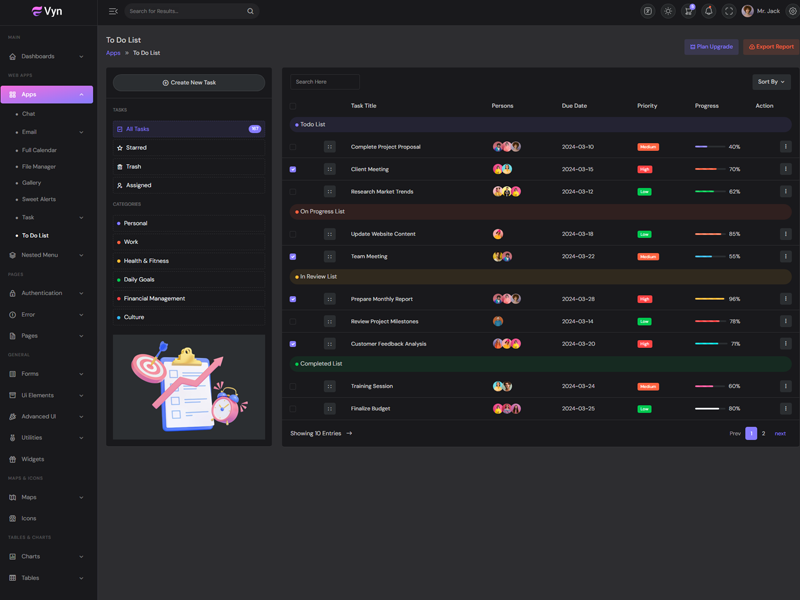Toggle the light/dark theme sun icon

click(668, 11)
